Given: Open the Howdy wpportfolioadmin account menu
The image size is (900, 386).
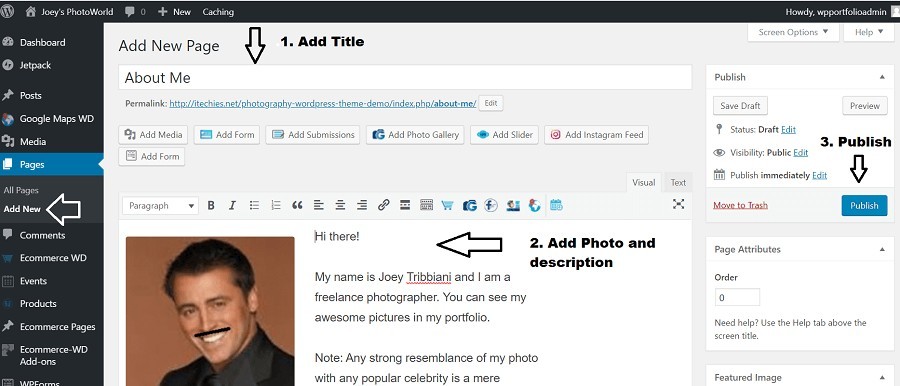Looking at the screenshot, I should pos(842,11).
